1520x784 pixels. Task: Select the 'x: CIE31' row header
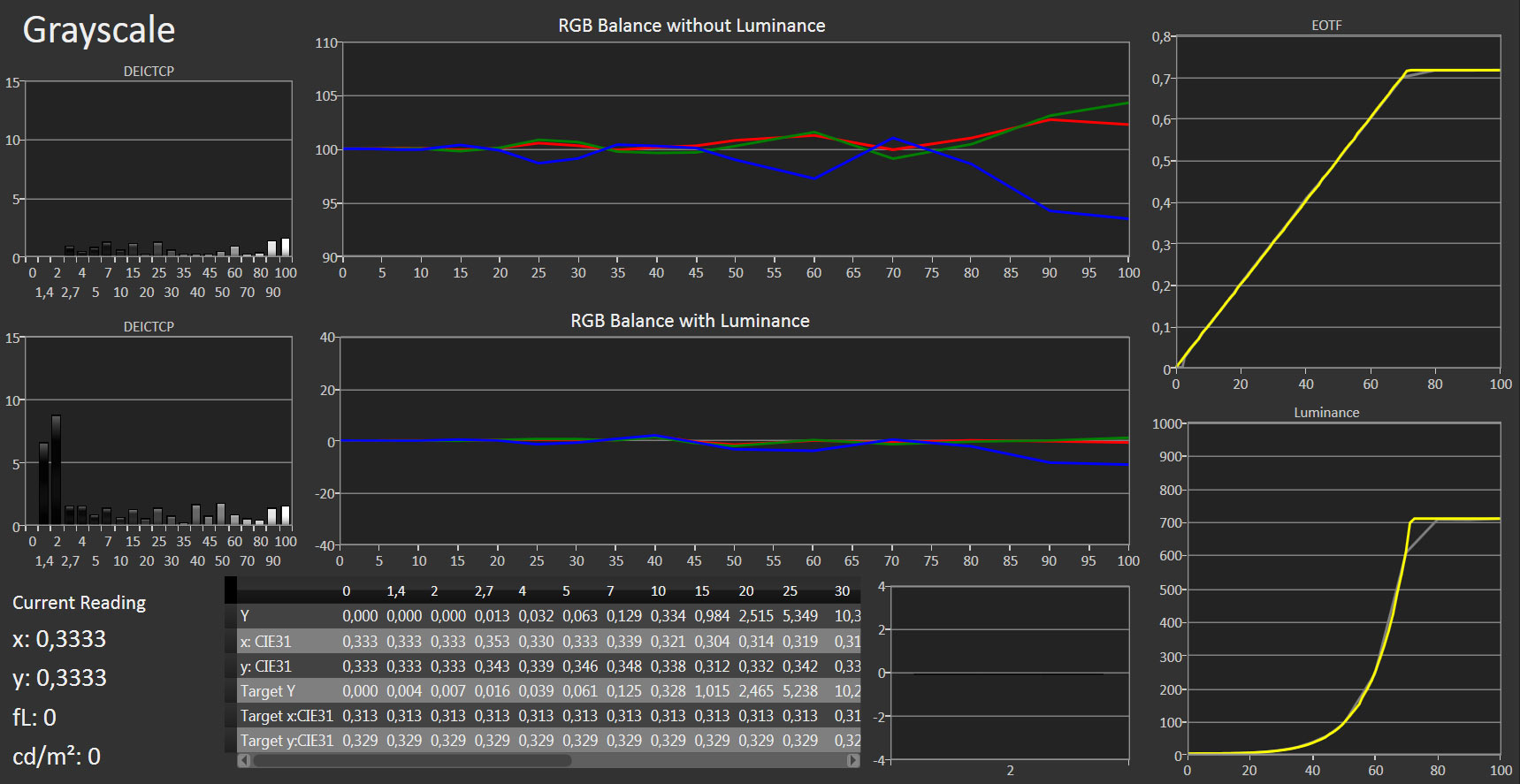[x=265, y=642]
